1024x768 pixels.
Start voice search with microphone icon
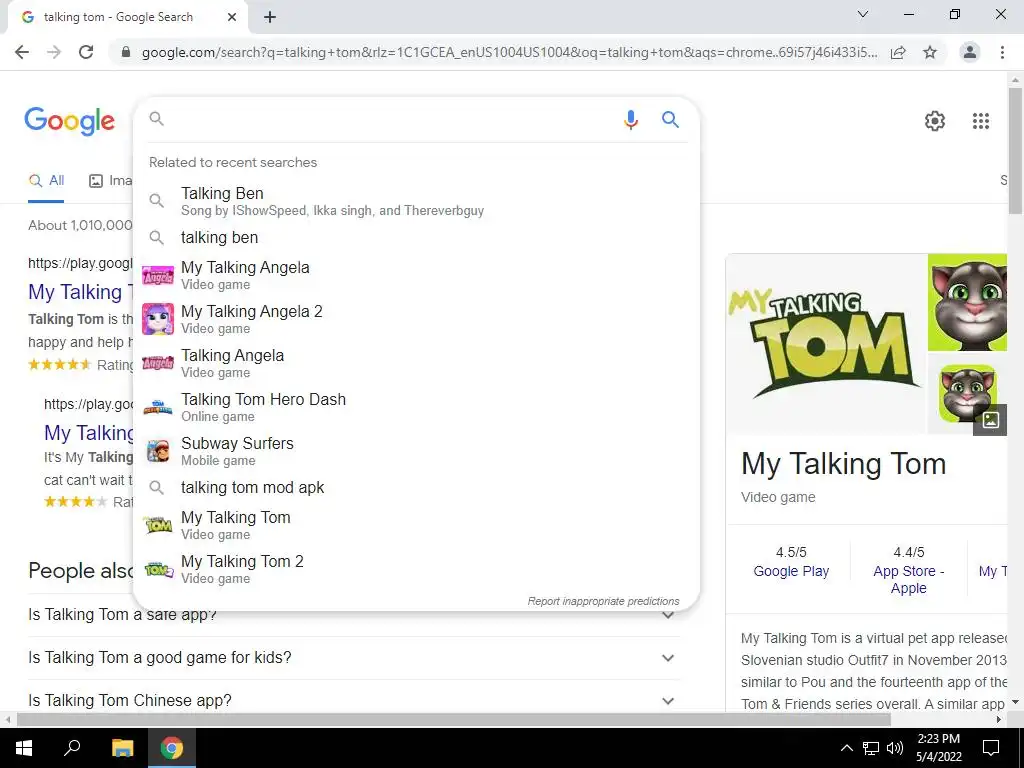point(630,120)
